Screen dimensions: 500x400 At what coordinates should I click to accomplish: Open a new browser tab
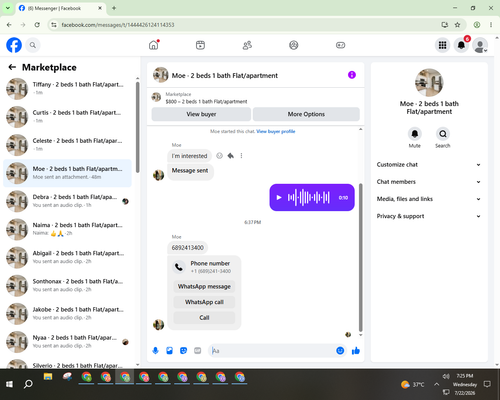coord(114,8)
